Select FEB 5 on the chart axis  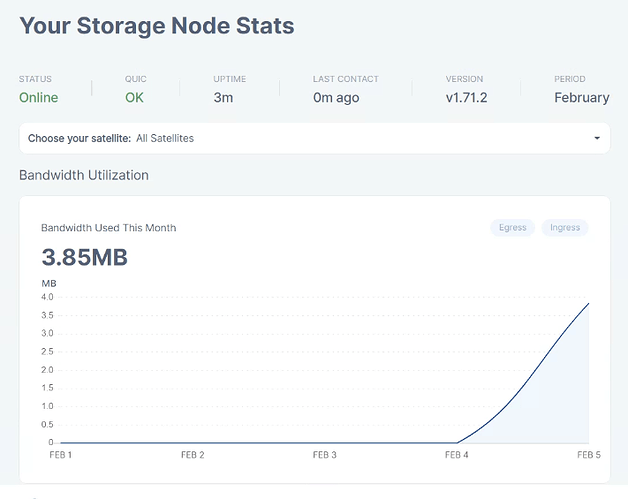[588, 455]
